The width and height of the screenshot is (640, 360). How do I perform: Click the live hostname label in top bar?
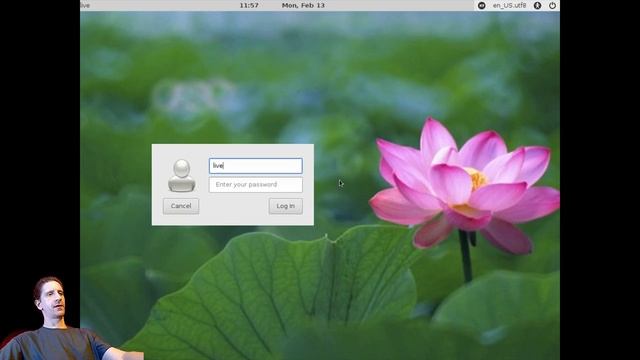point(85,5)
